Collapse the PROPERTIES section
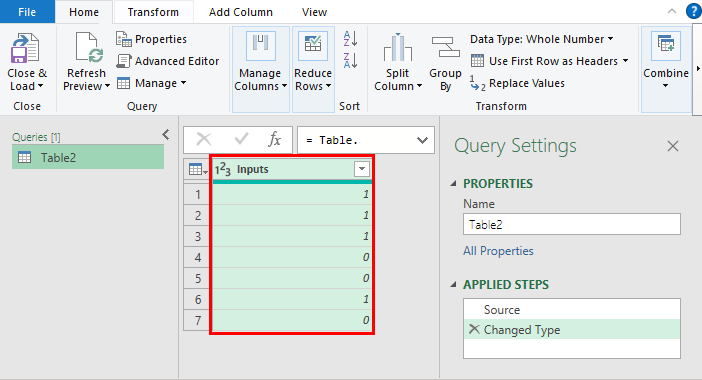 [x=454, y=184]
